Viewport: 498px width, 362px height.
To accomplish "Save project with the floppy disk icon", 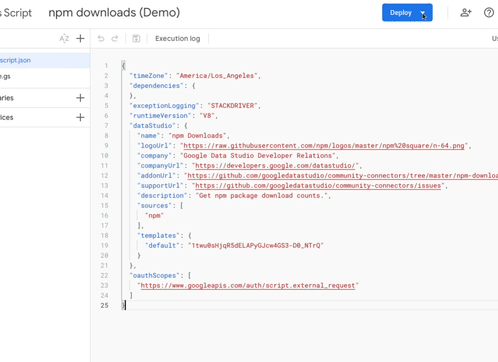I will tap(136, 39).
